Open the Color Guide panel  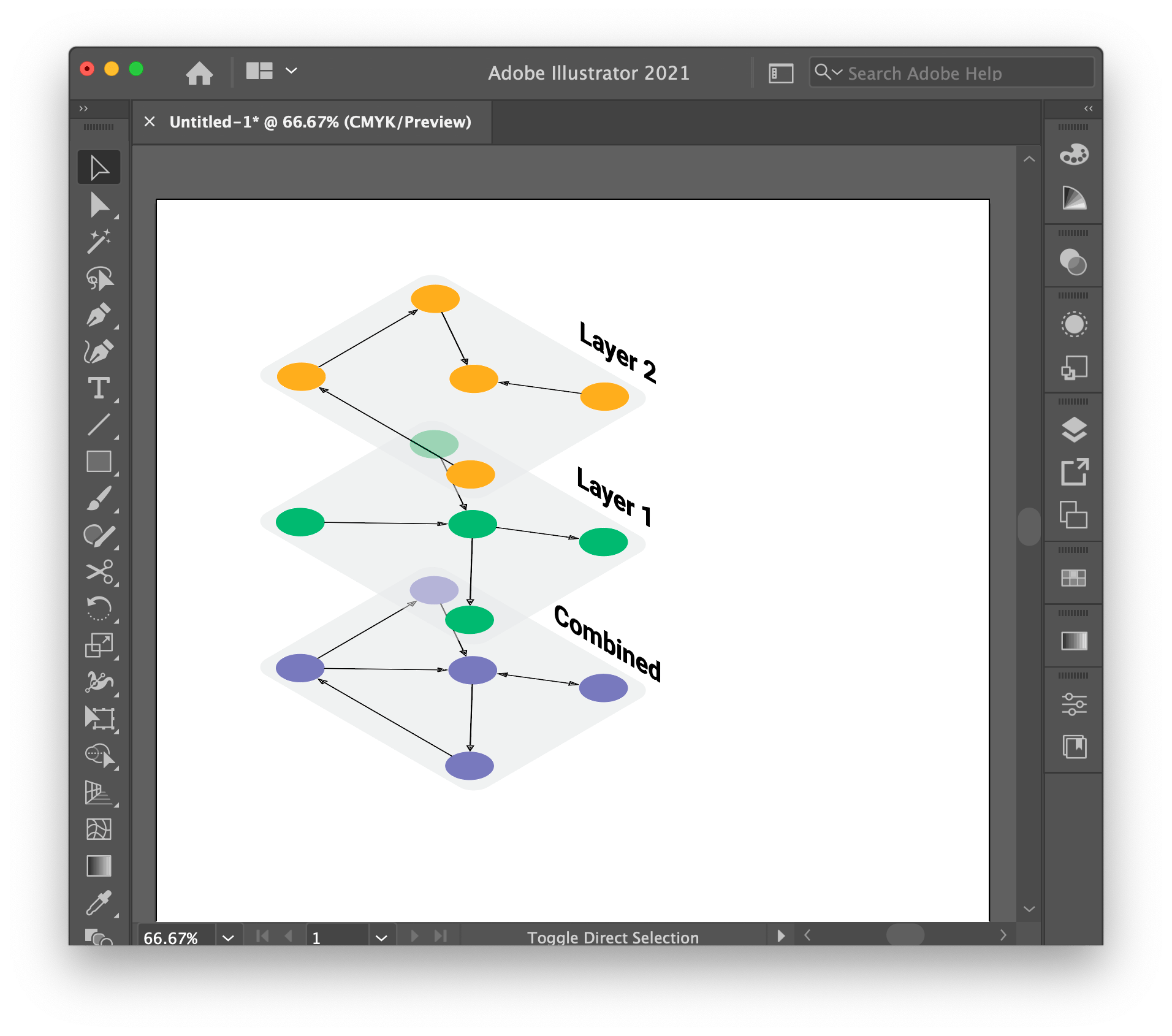[1074, 198]
